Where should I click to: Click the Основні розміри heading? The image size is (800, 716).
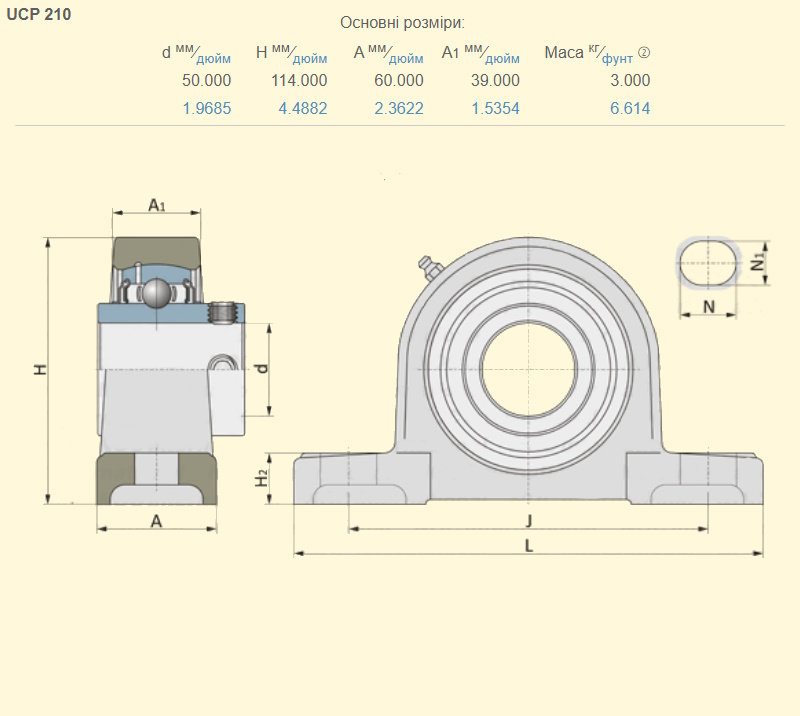[x=402, y=23]
